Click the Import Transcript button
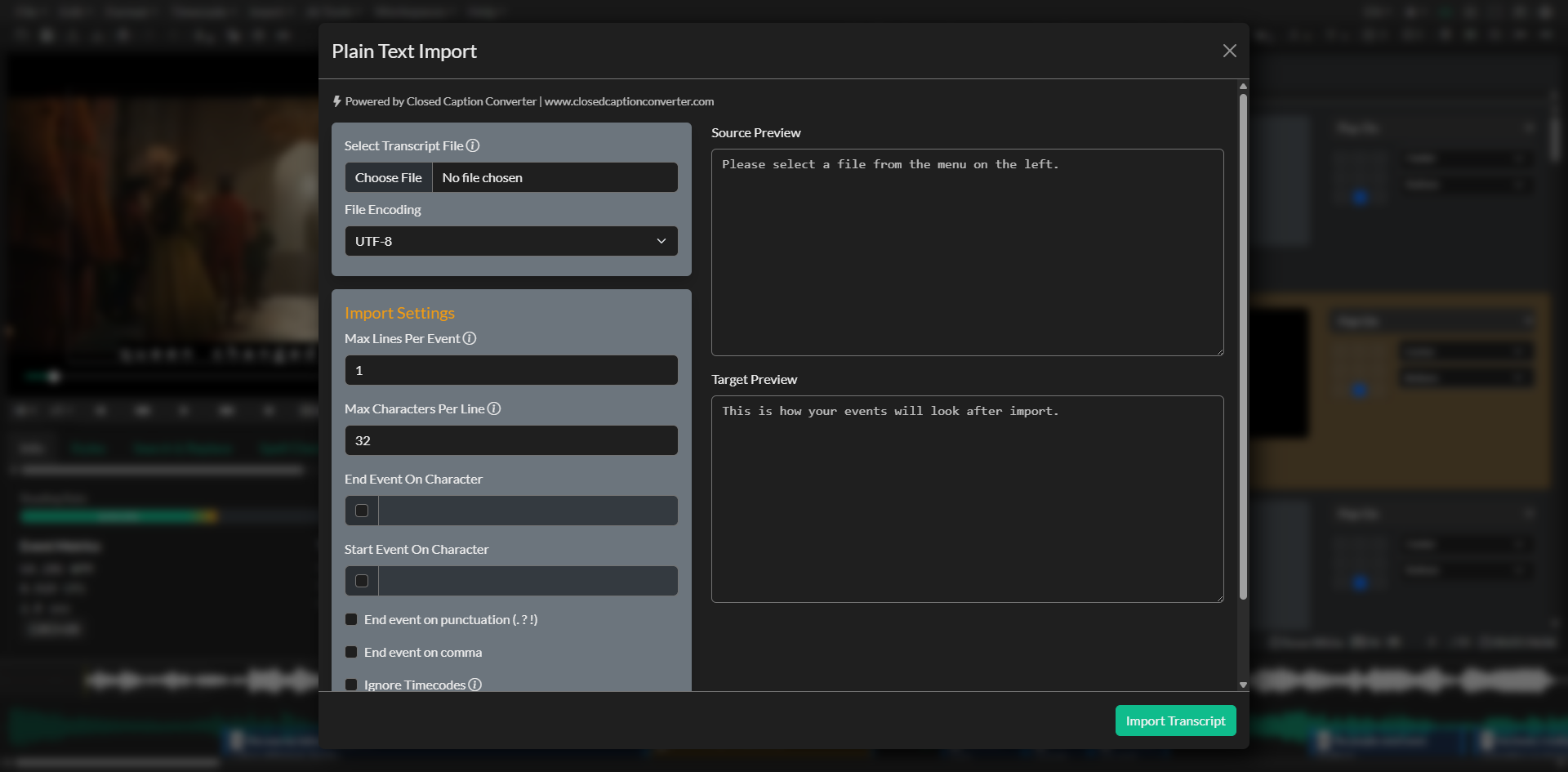1568x772 pixels. tap(1176, 721)
